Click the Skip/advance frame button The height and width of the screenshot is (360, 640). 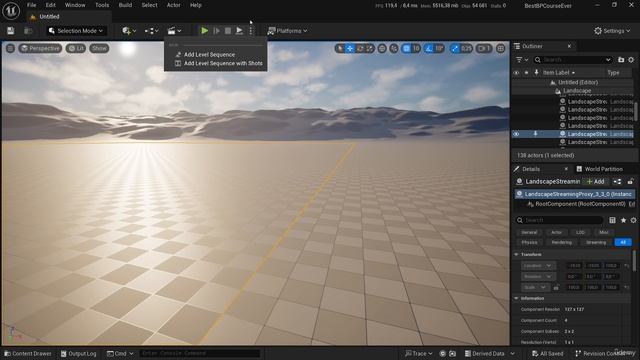216,31
